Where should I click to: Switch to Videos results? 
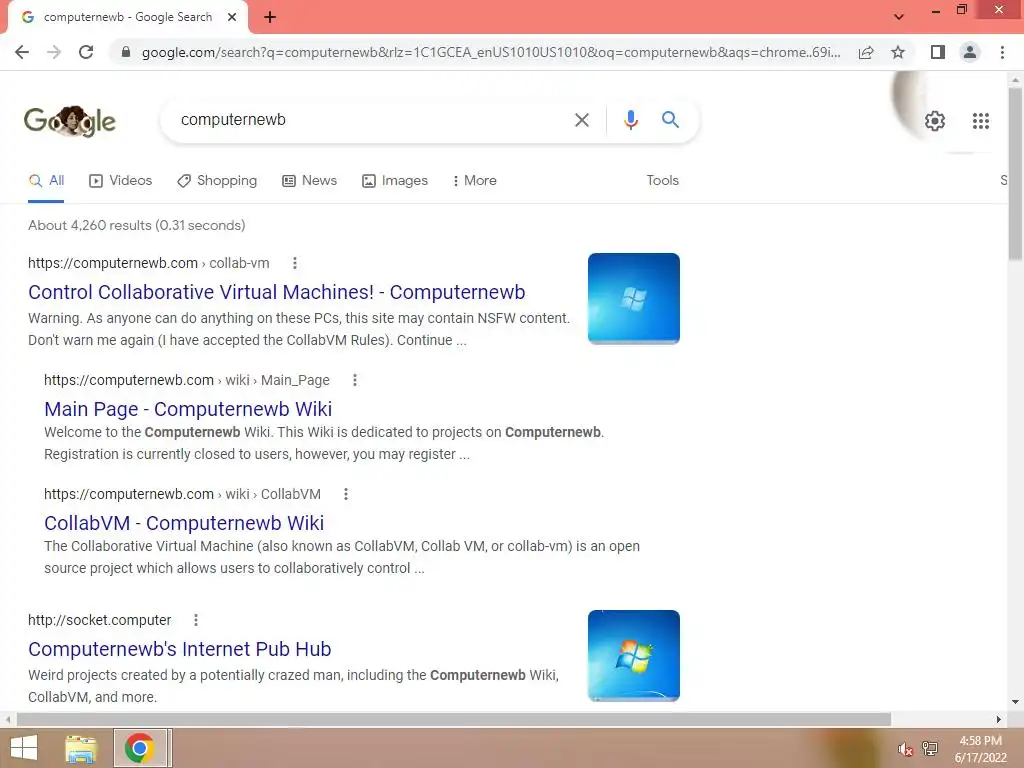[120, 181]
